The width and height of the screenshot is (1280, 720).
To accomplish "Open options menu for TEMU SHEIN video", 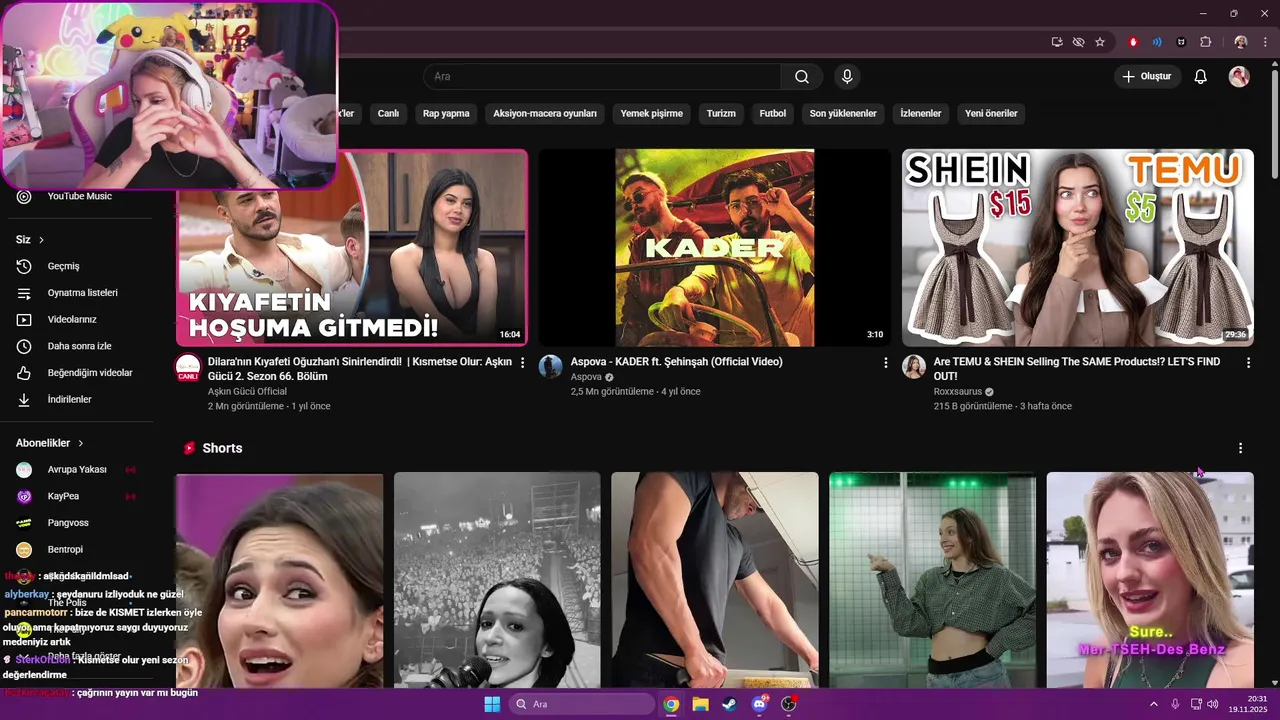I will pyautogui.click(x=1248, y=363).
